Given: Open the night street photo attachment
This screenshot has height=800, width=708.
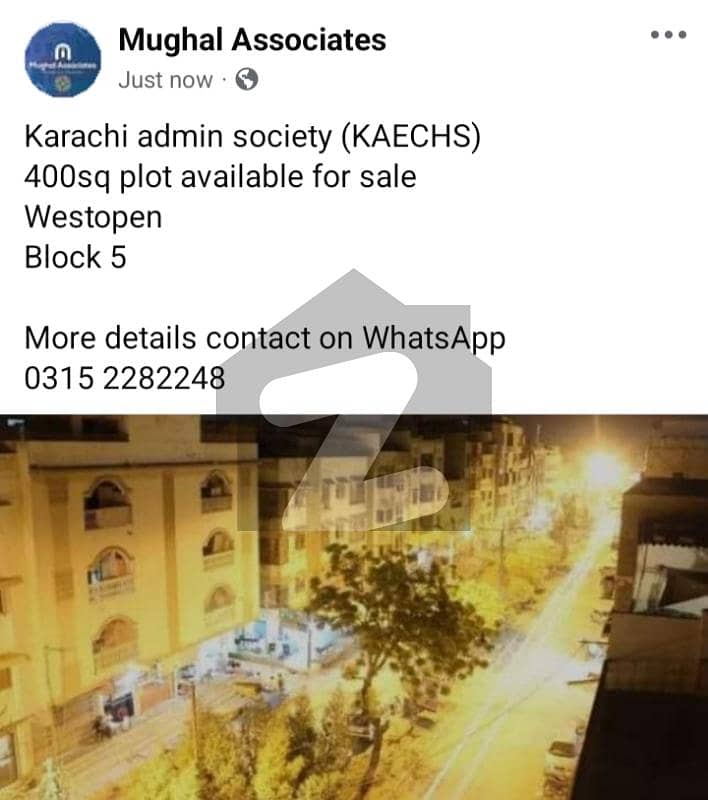Looking at the screenshot, I should (x=354, y=607).
